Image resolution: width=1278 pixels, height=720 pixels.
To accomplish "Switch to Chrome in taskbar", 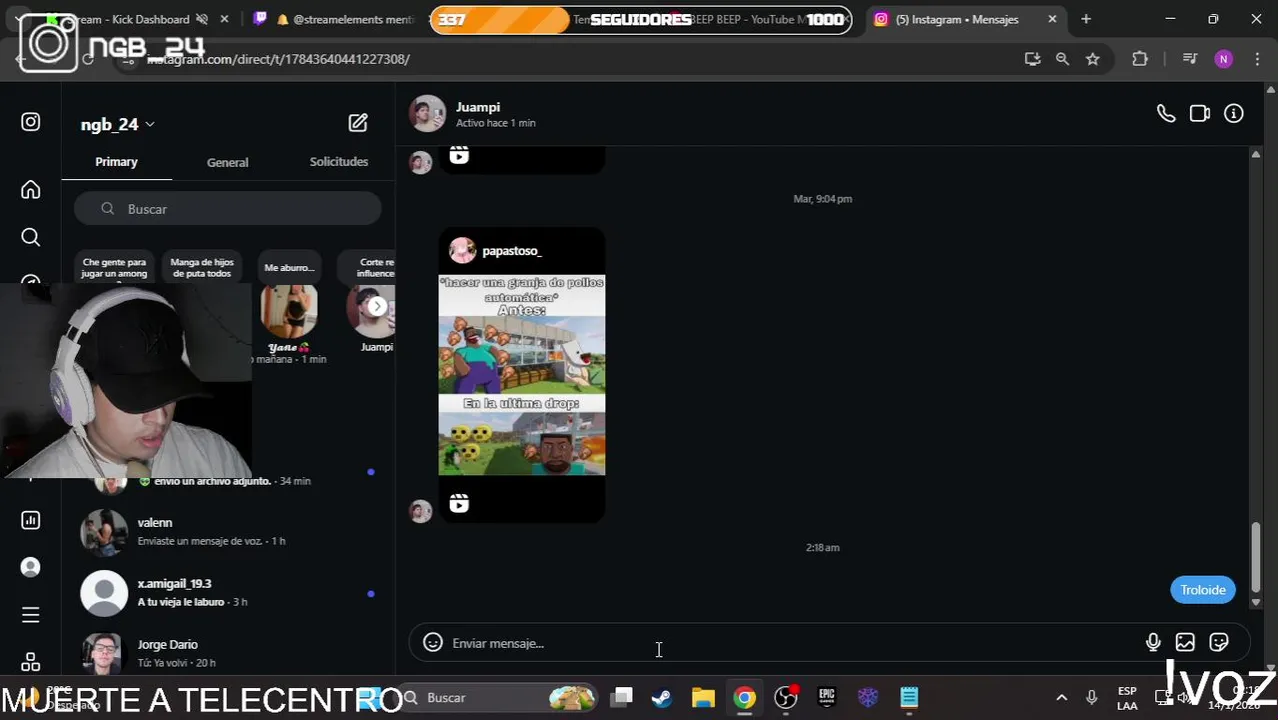I will click(x=744, y=697).
